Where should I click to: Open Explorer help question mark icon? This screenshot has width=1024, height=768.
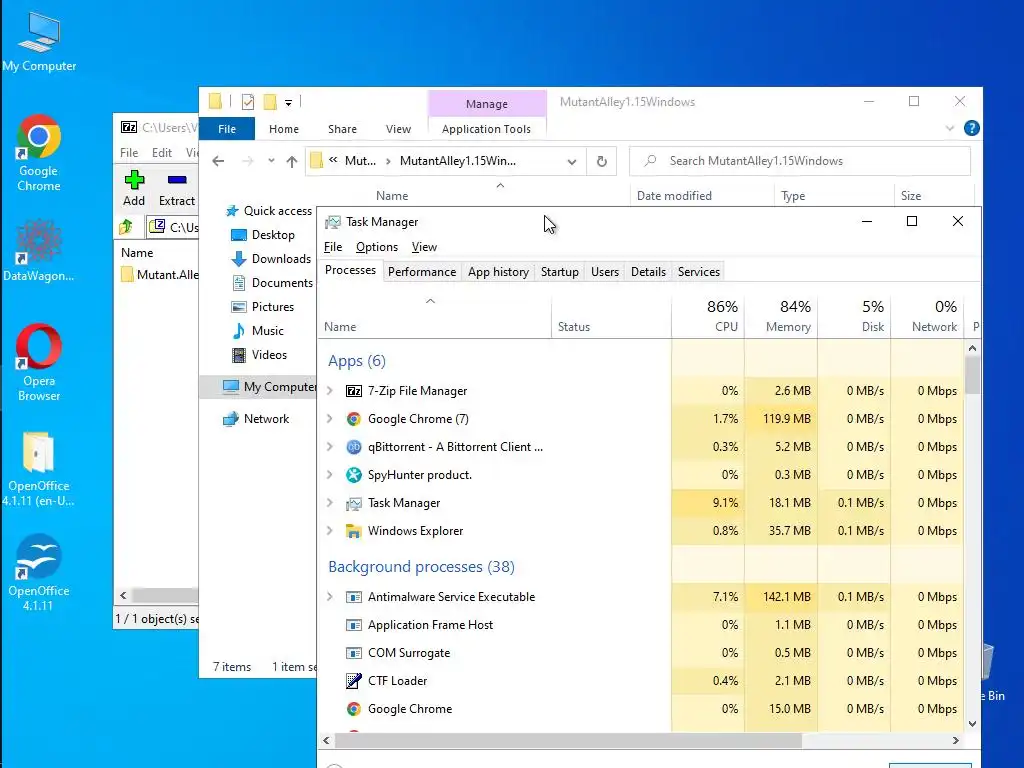pos(972,128)
